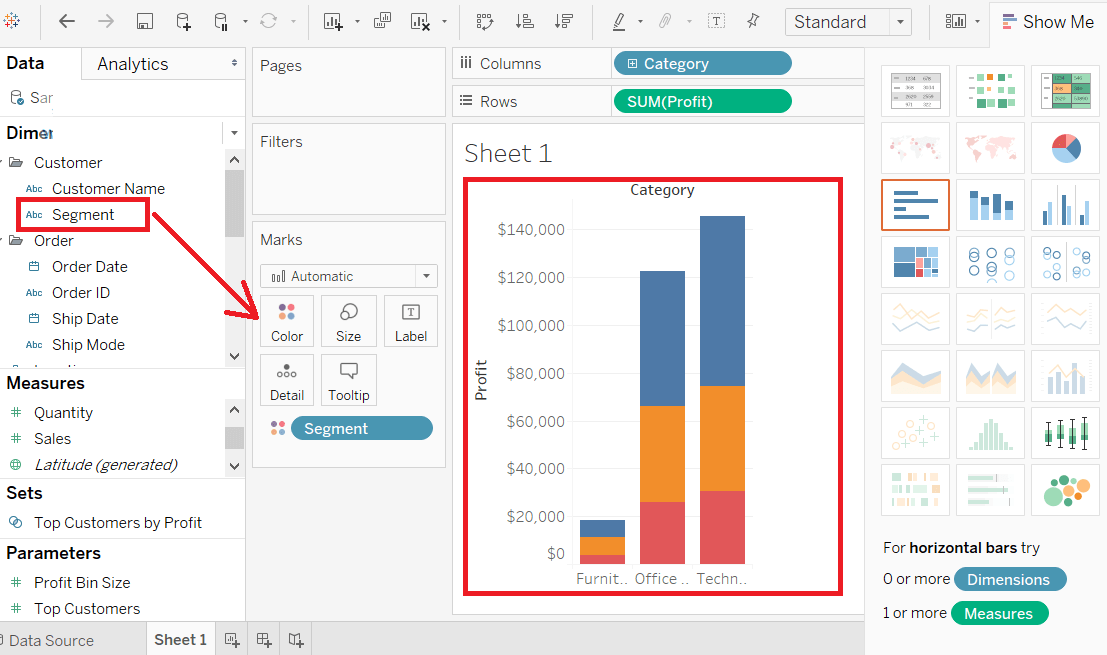The image size is (1107, 655).
Task: Click the SUM(Profit) pill on Rows
Action: [x=702, y=102]
